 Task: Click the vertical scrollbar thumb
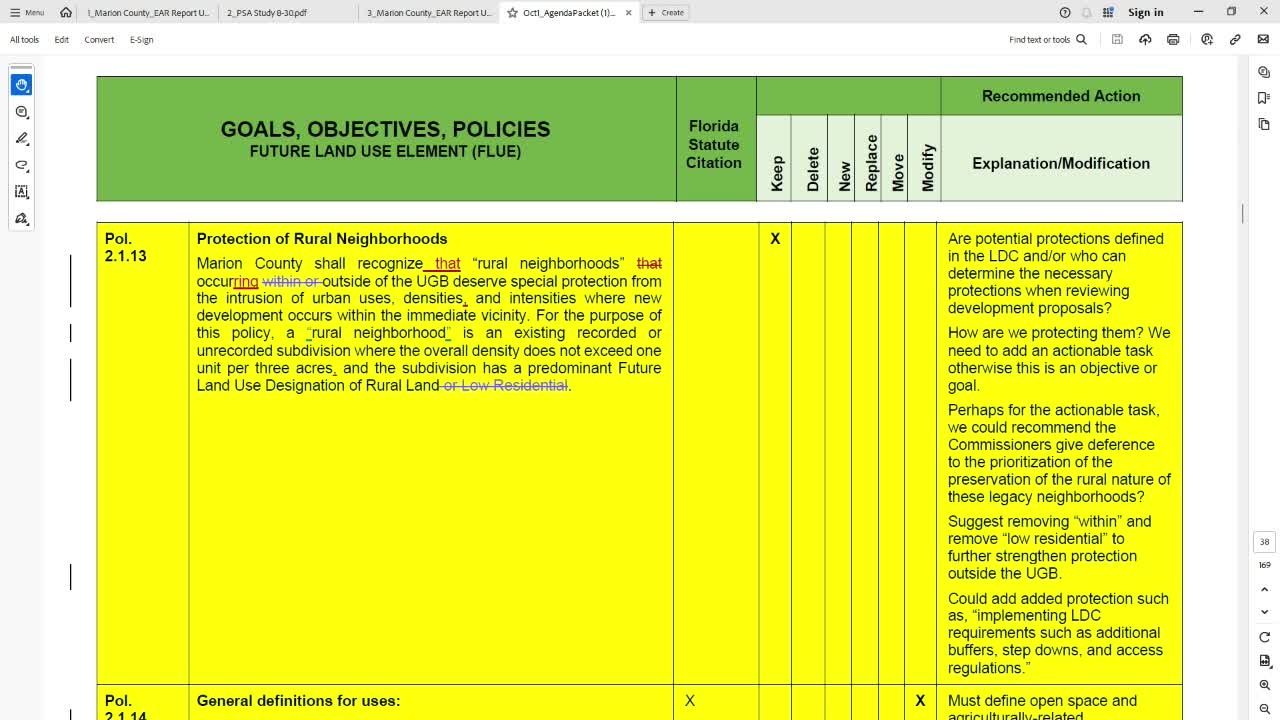click(1242, 214)
